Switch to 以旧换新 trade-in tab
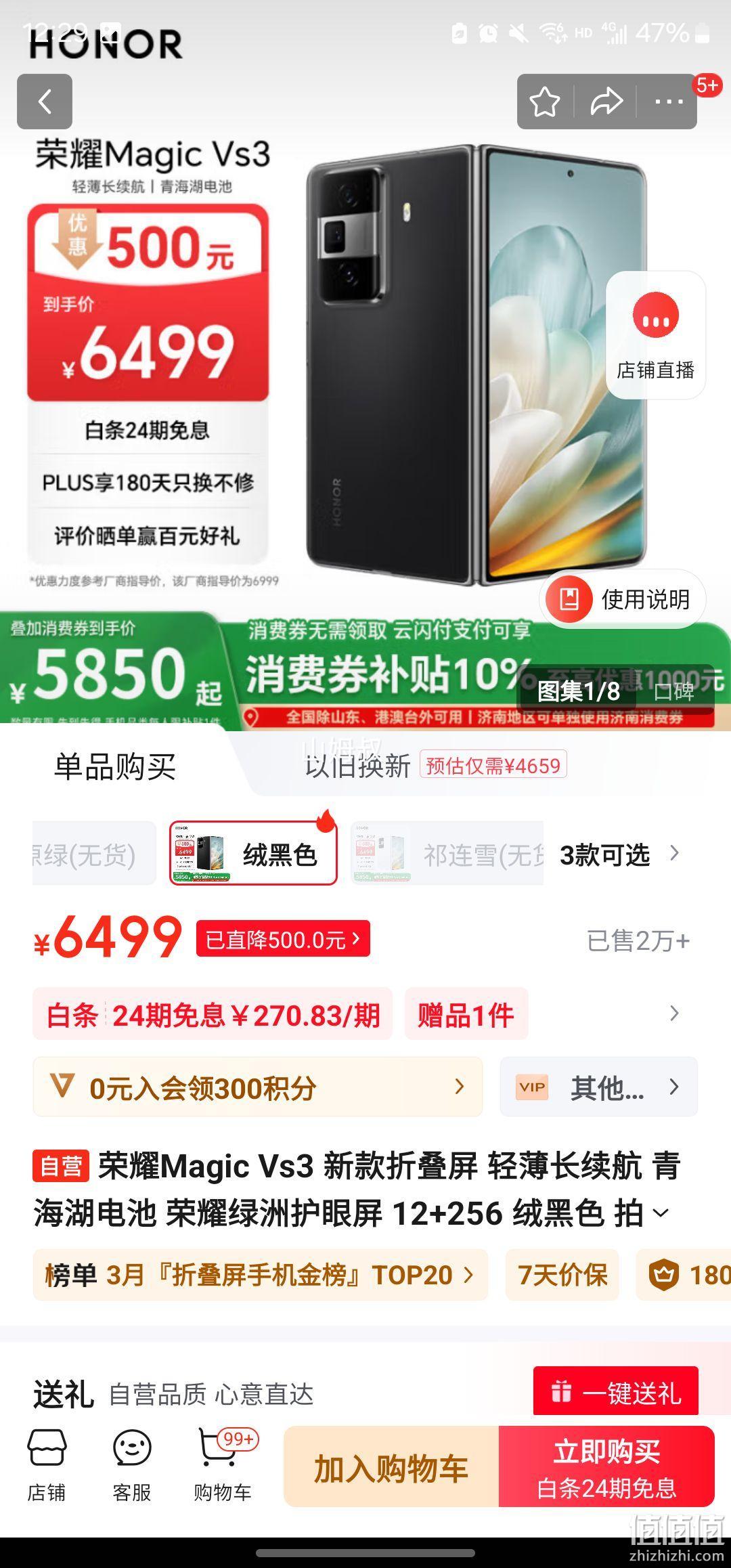 pyautogui.click(x=357, y=766)
